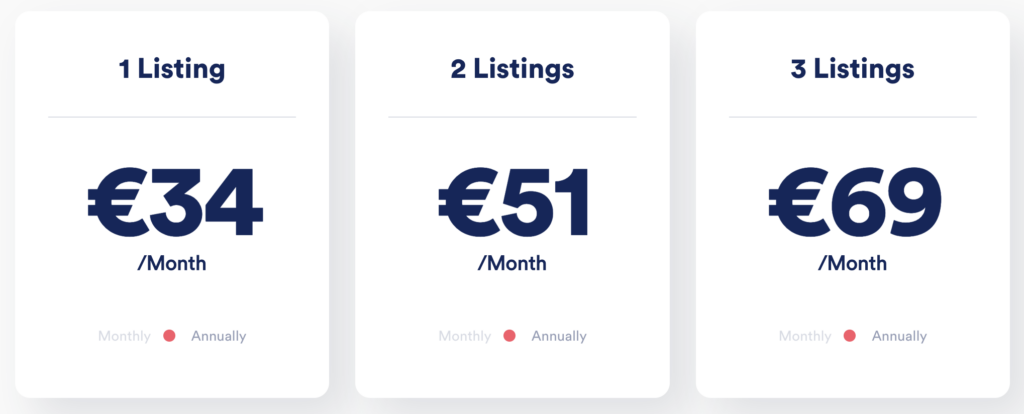Screen dimensions: 1024x414
Task: Click the "2 Listings" plan heading
Action: [x=512, y=69]
